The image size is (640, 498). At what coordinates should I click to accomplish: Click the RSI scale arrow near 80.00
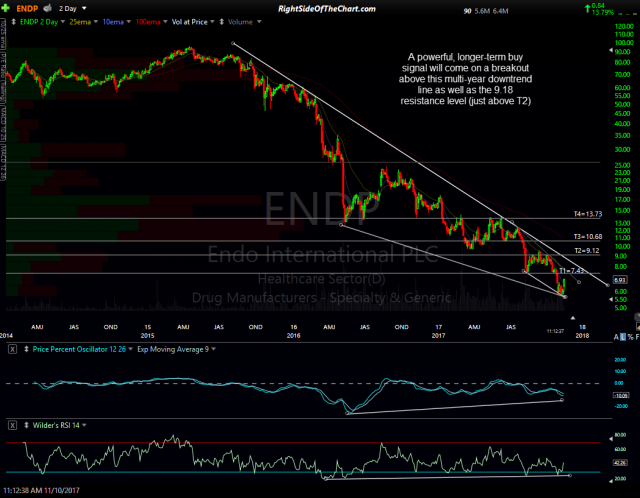tap(611, 439)
